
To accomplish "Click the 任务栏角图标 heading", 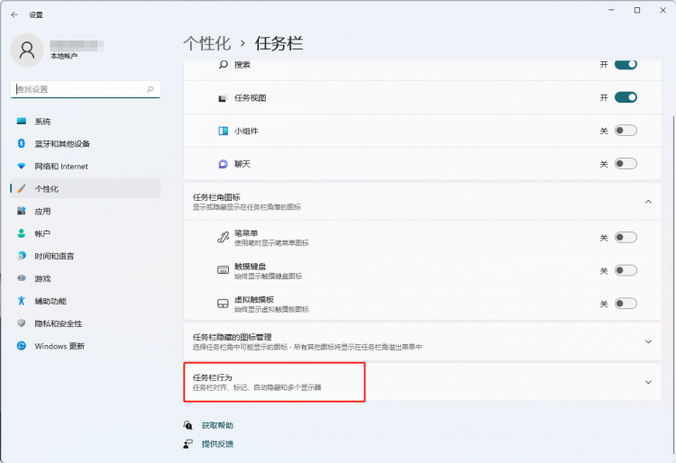I will point(216,197).
